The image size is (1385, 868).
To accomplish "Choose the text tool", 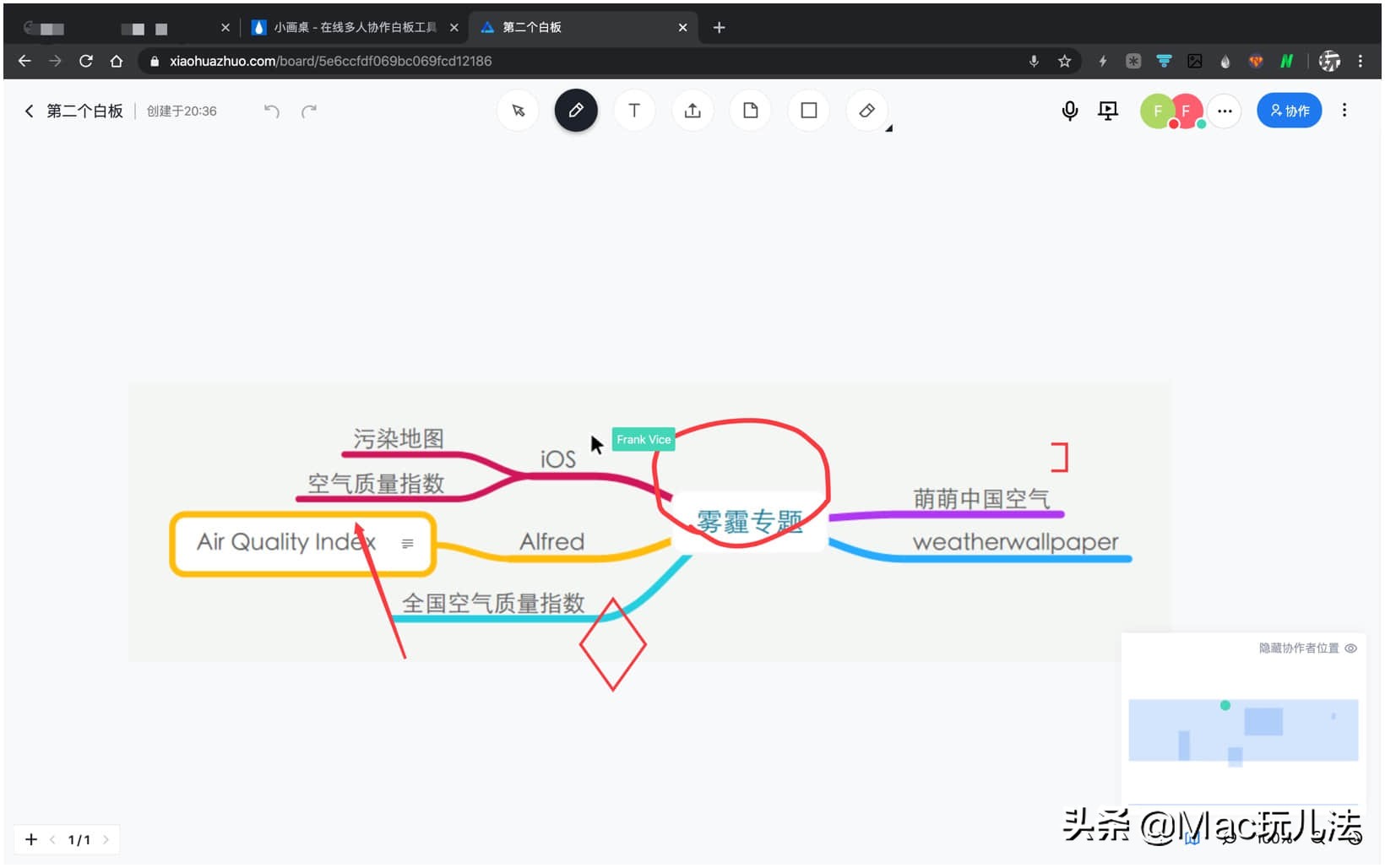I will click(x=634, y=111).
